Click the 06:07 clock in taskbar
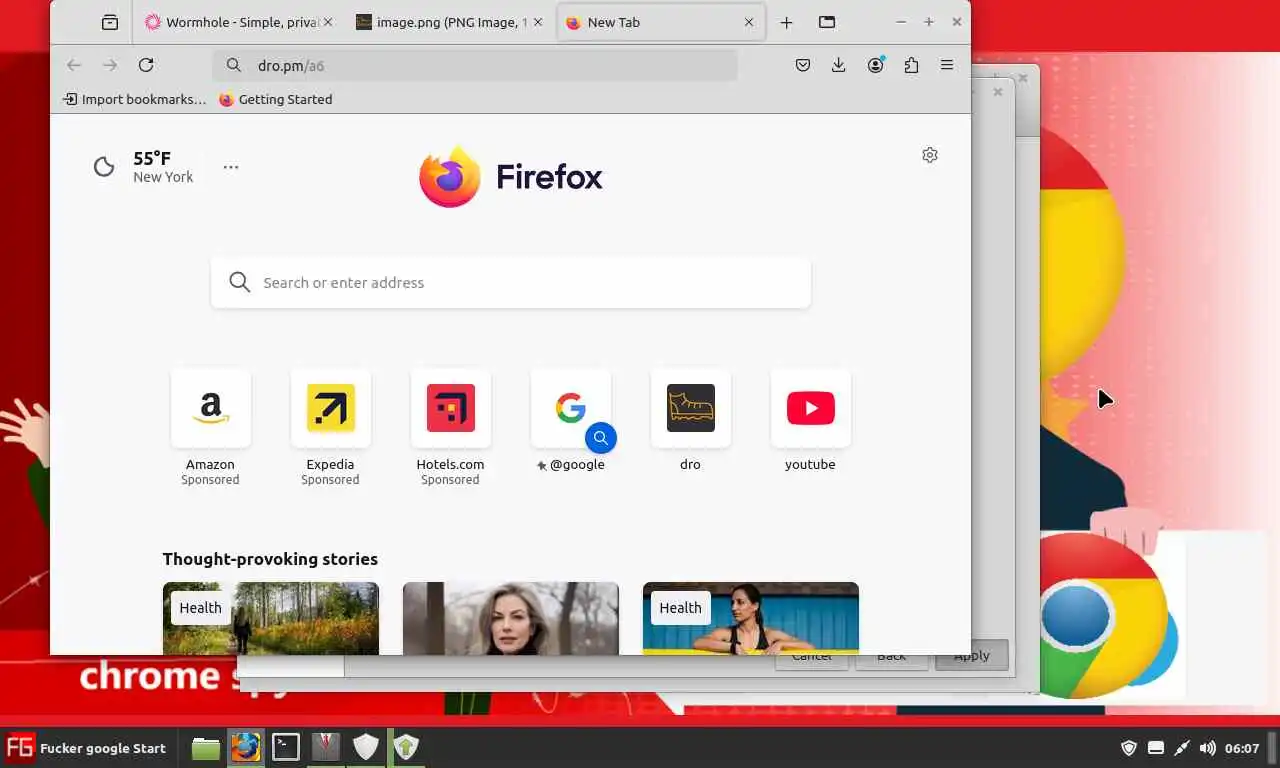 tap(1242, 748)
